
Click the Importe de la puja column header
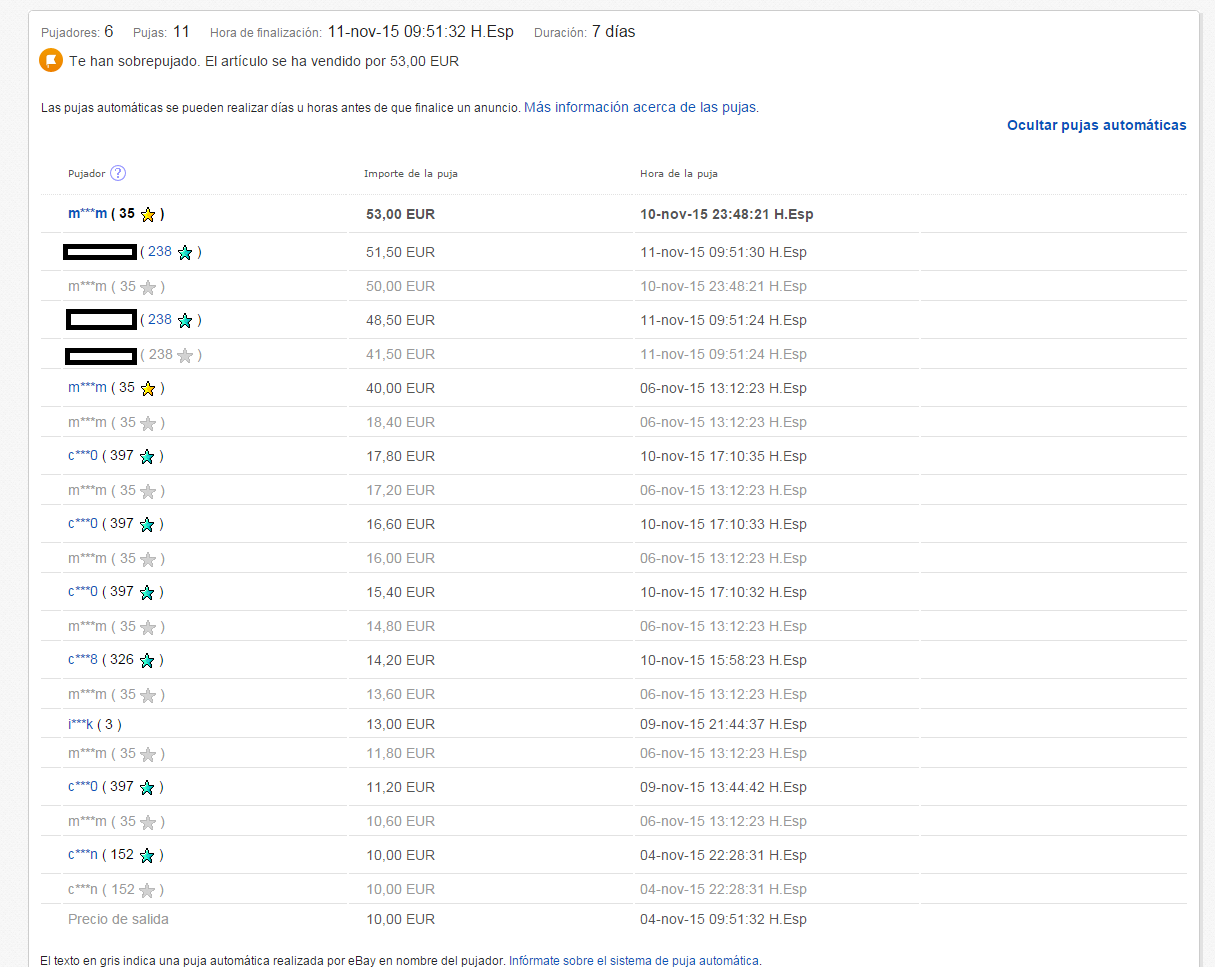411,173
